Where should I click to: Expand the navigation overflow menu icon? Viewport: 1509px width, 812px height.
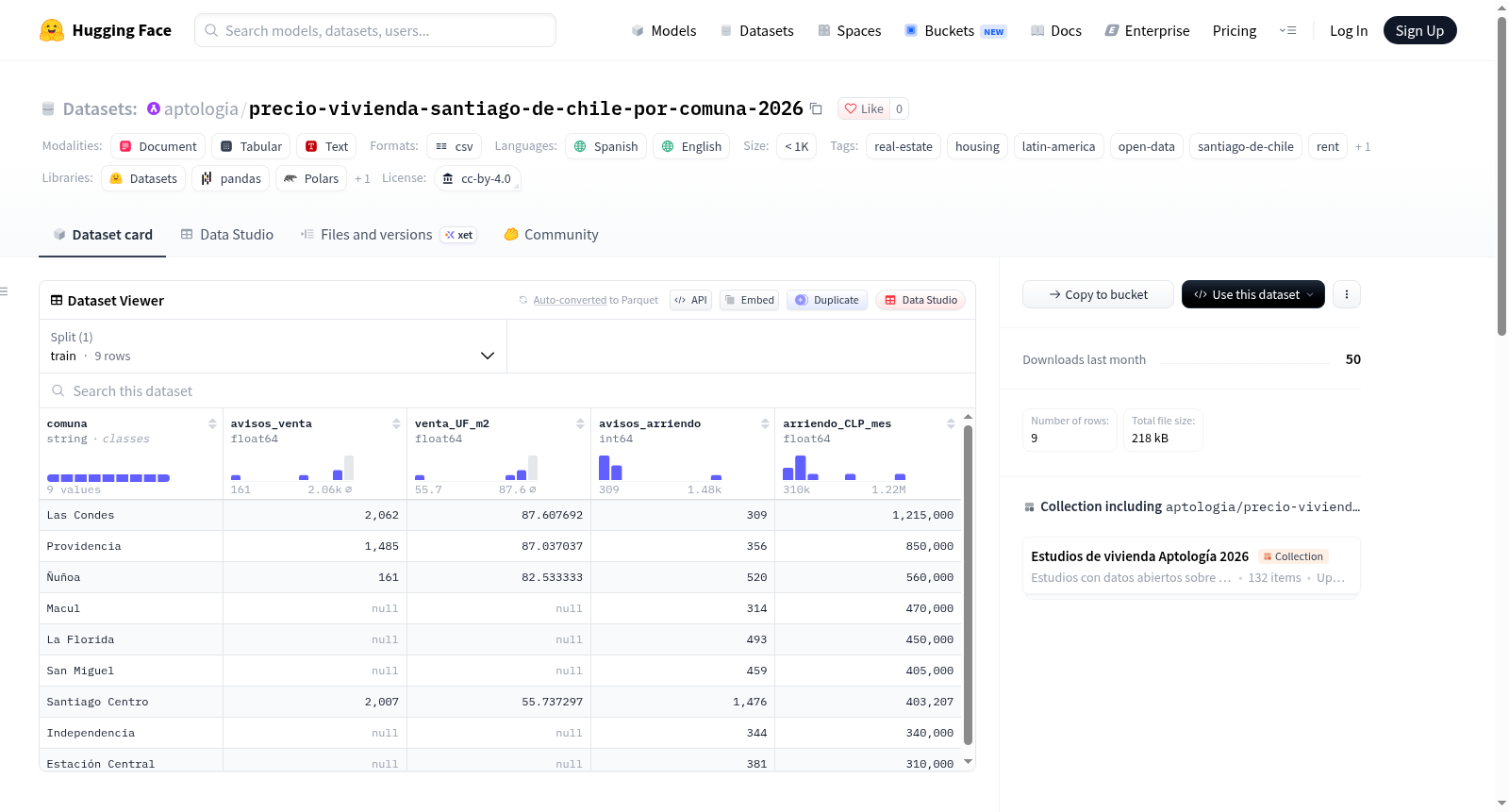coord(1287,30)
